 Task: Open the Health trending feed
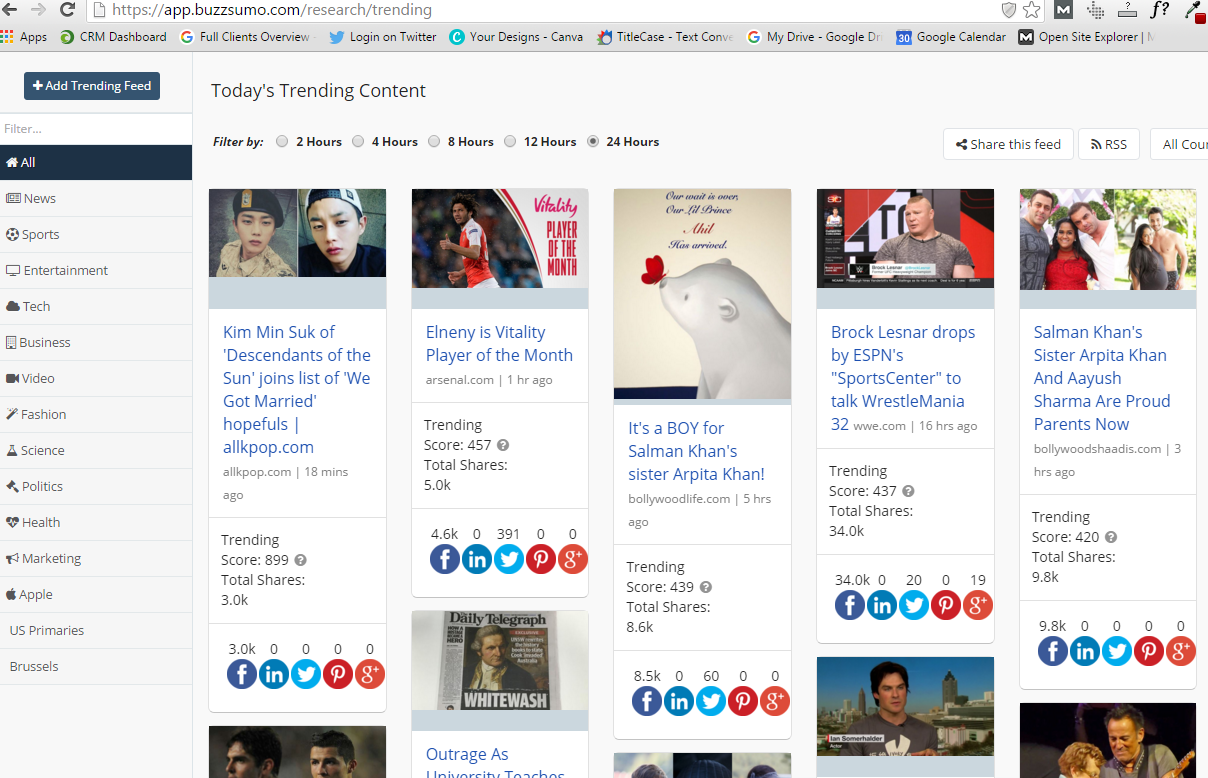pyautogui.click(x=96, y=522)
